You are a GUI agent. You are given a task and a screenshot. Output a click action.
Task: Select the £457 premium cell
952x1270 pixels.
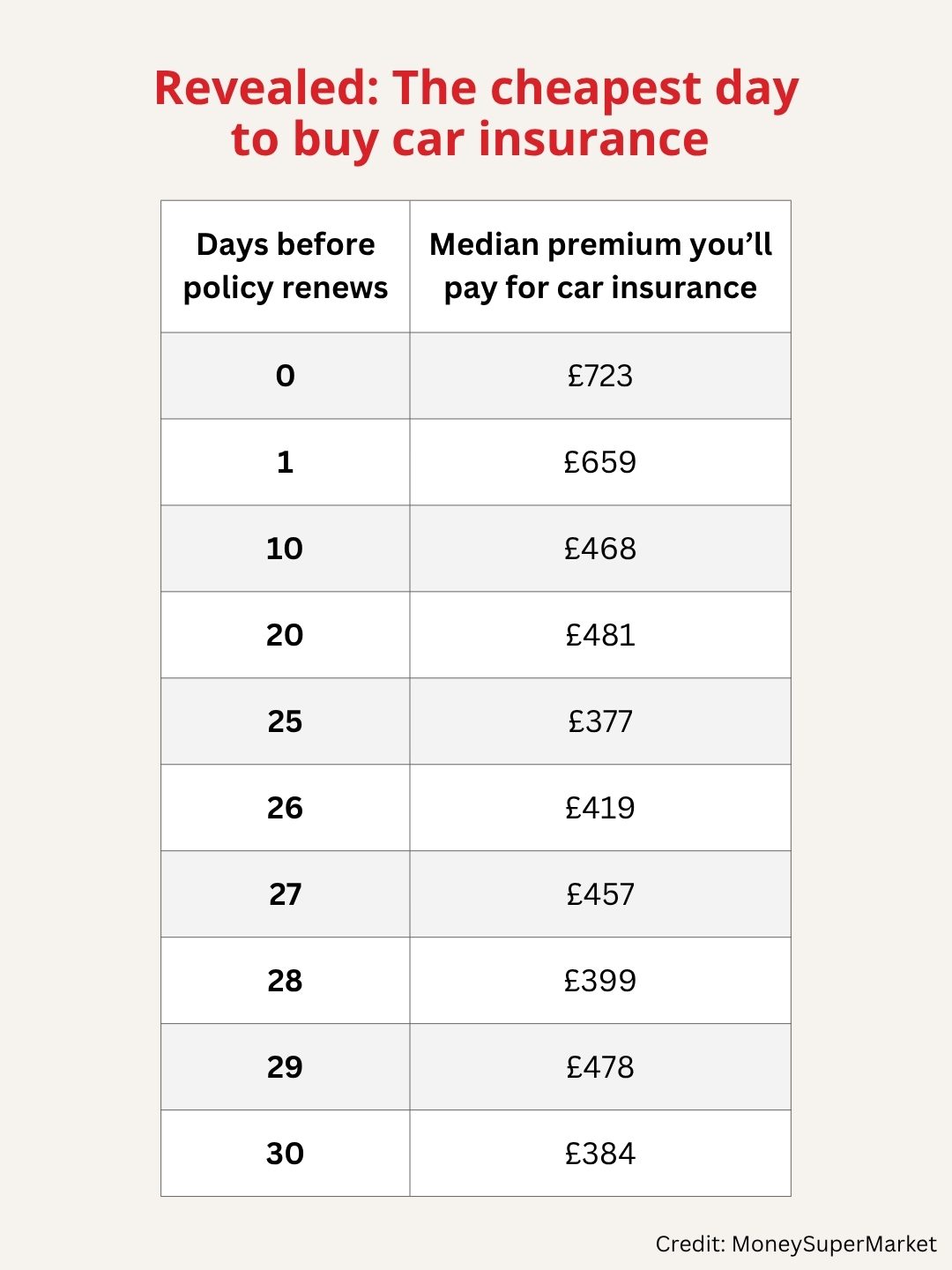pyautogui.click(x=600, y=894)
